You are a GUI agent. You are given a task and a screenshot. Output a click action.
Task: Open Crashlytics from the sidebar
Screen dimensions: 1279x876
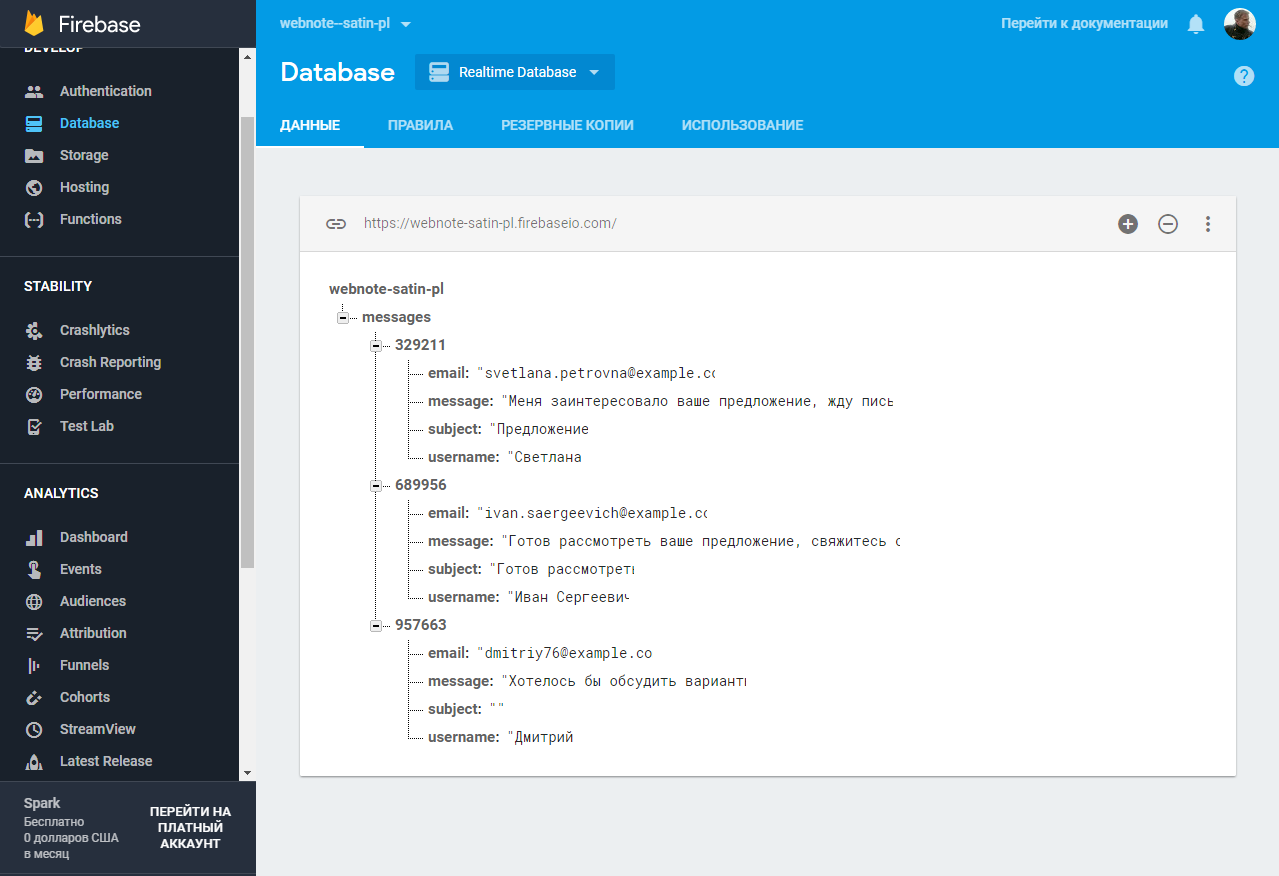(94, 330)
